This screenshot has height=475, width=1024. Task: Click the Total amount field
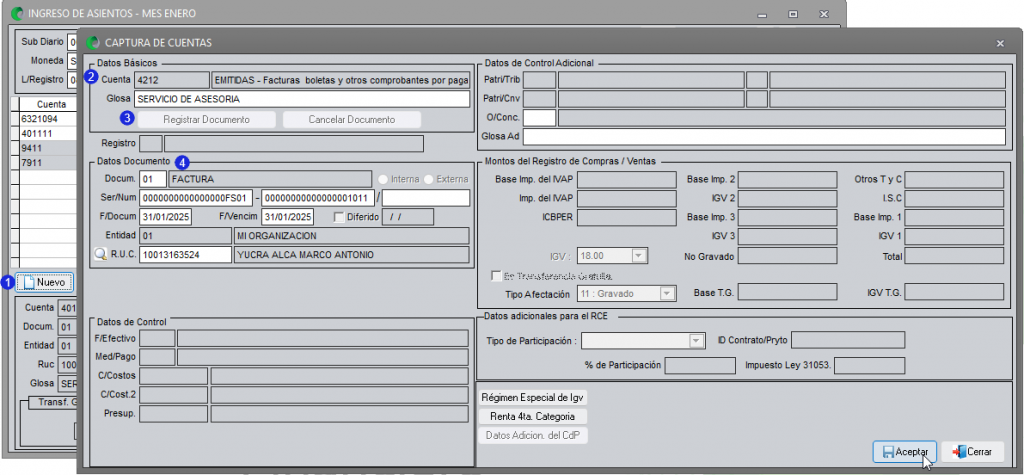click(954, 257)
